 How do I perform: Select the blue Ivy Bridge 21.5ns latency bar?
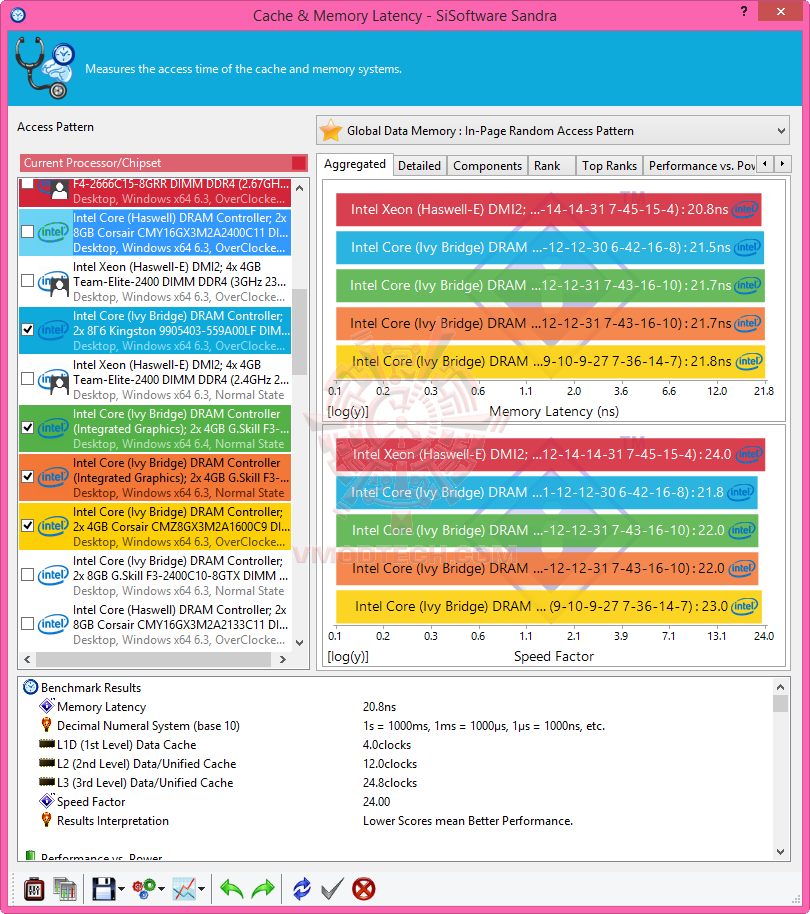550,247
